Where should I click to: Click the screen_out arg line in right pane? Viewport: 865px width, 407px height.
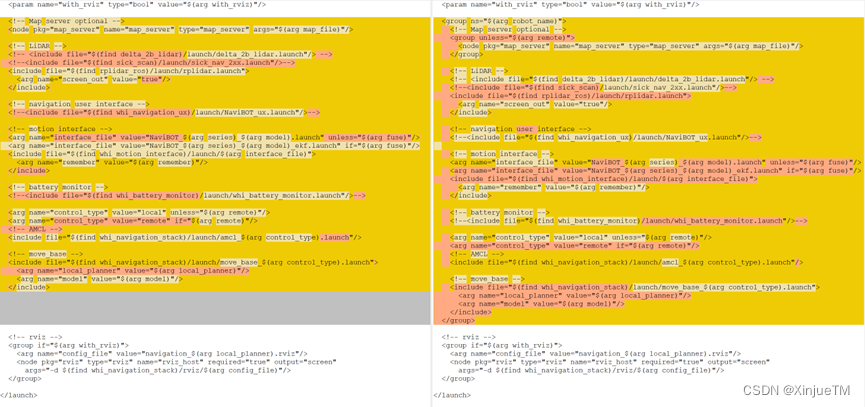click(x=536, y=104)
